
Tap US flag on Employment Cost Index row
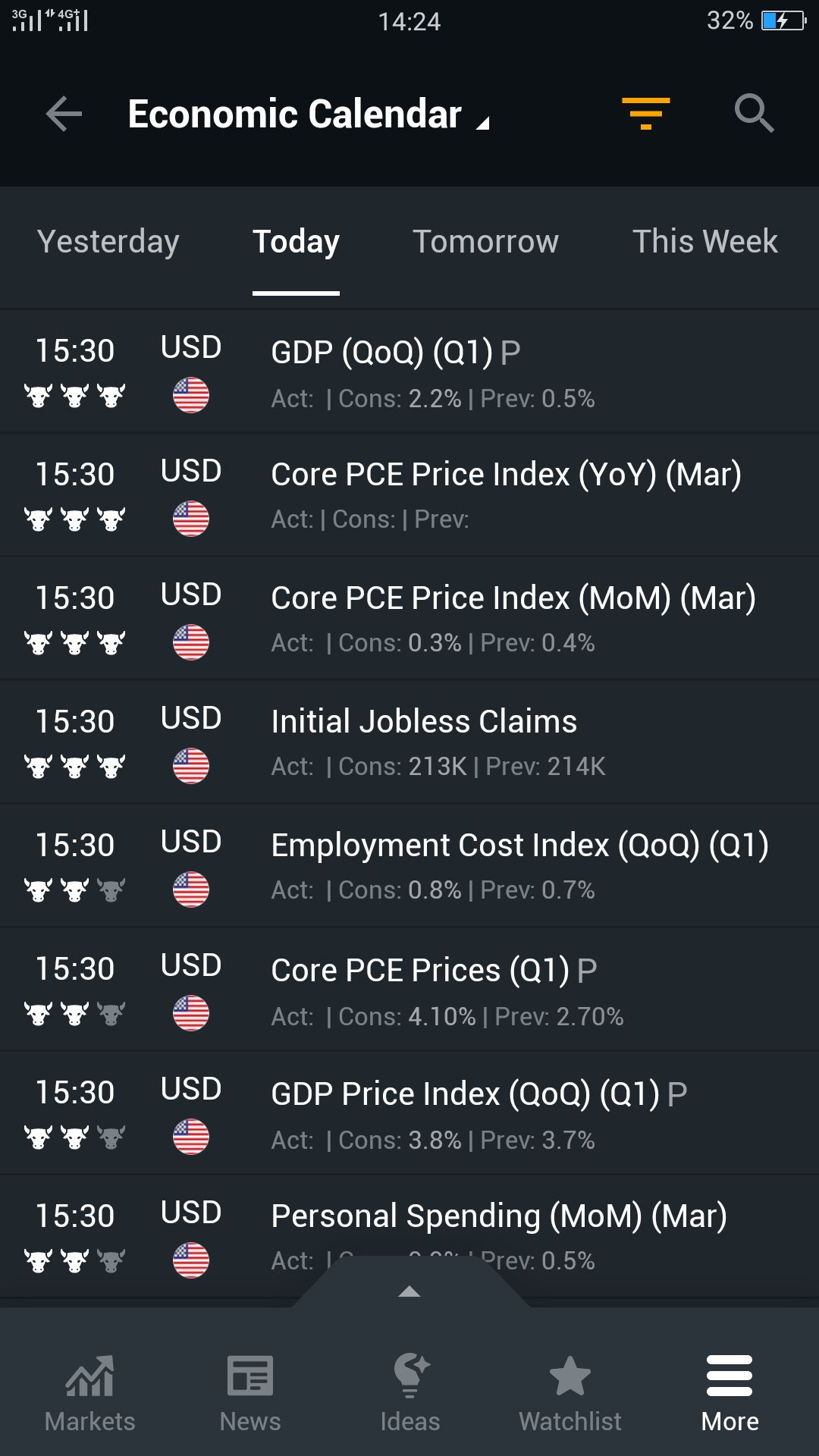(x=191, y=890)
